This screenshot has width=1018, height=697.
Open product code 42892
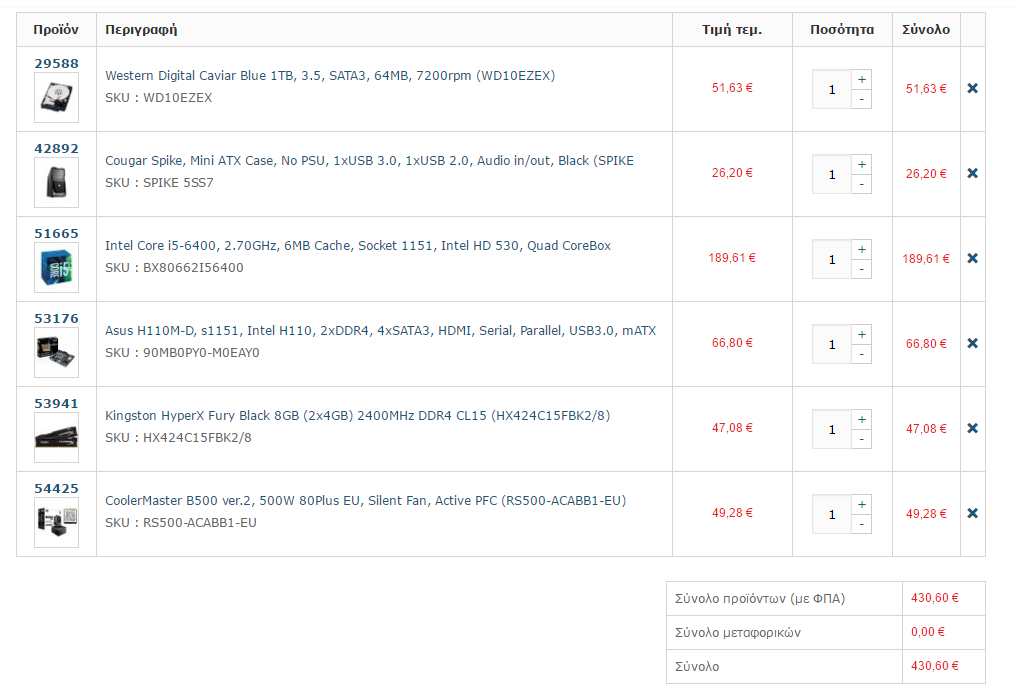(x=56, y=149)
